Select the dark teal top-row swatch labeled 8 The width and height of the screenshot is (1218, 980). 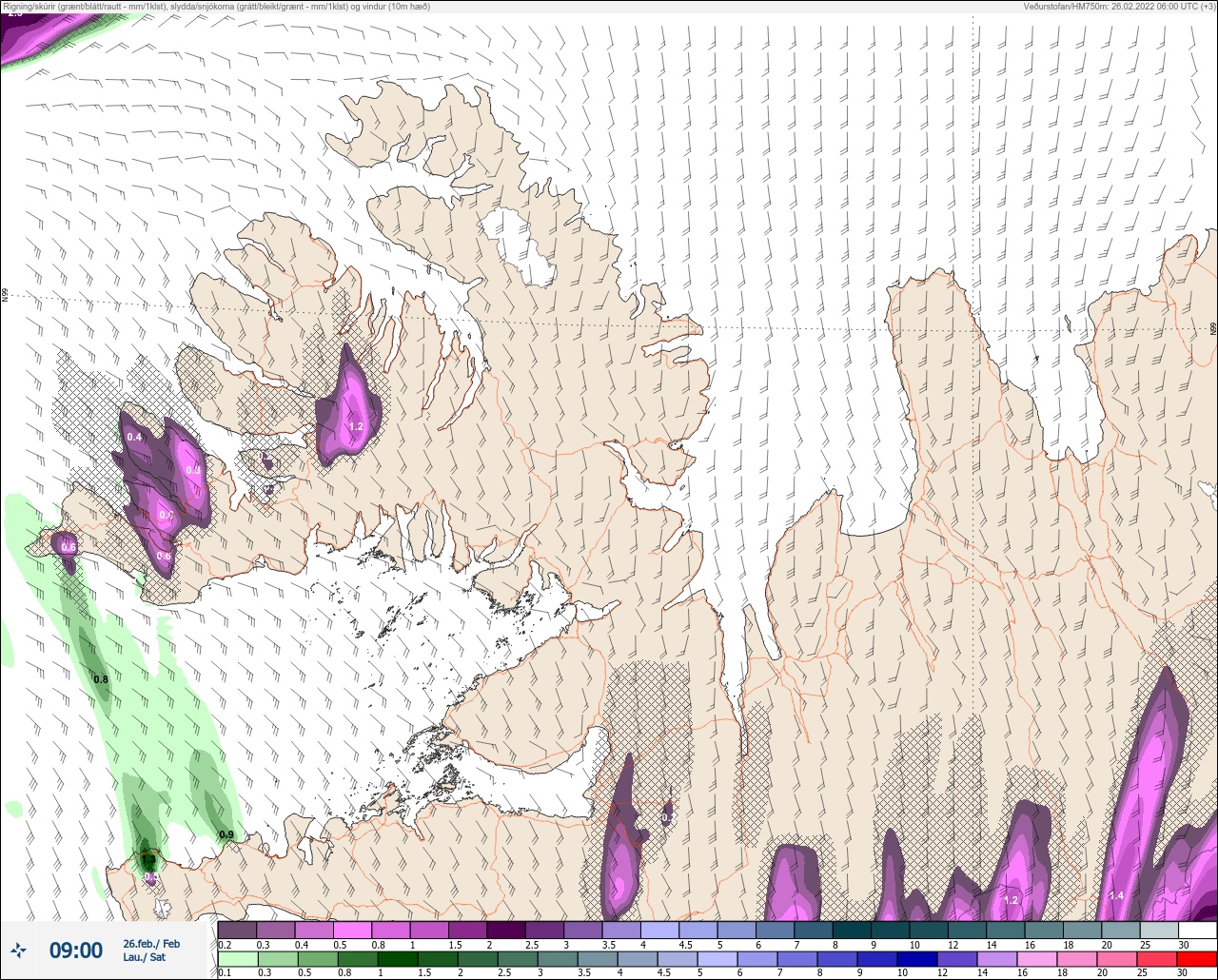[x=853, y=930]
